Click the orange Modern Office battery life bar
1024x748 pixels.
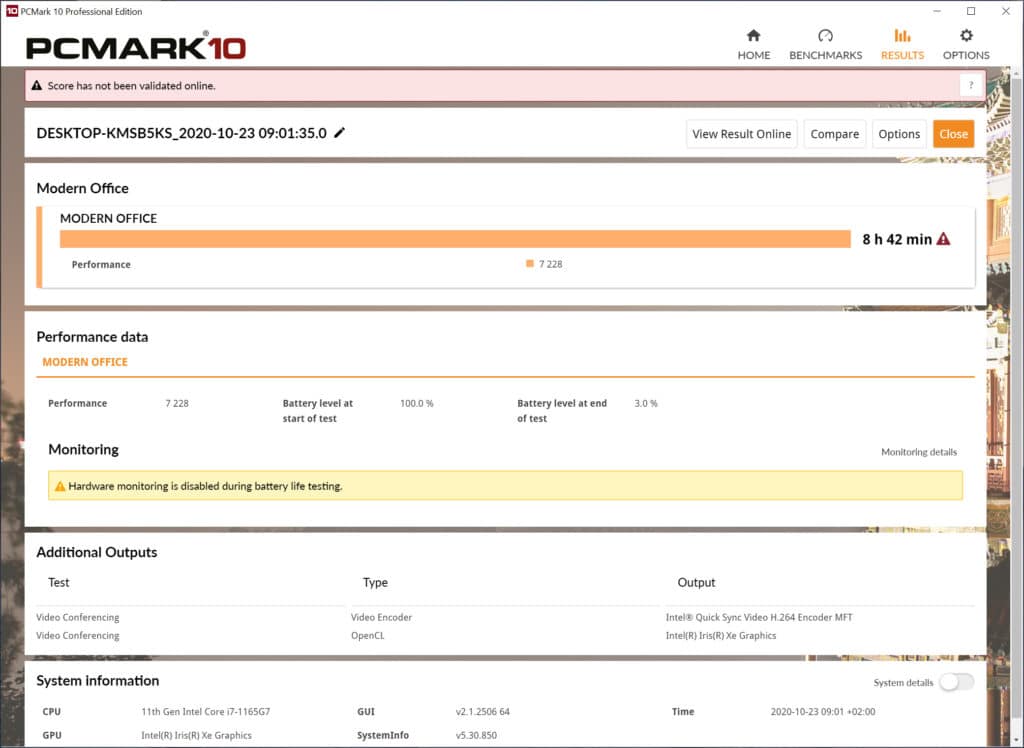455,239
